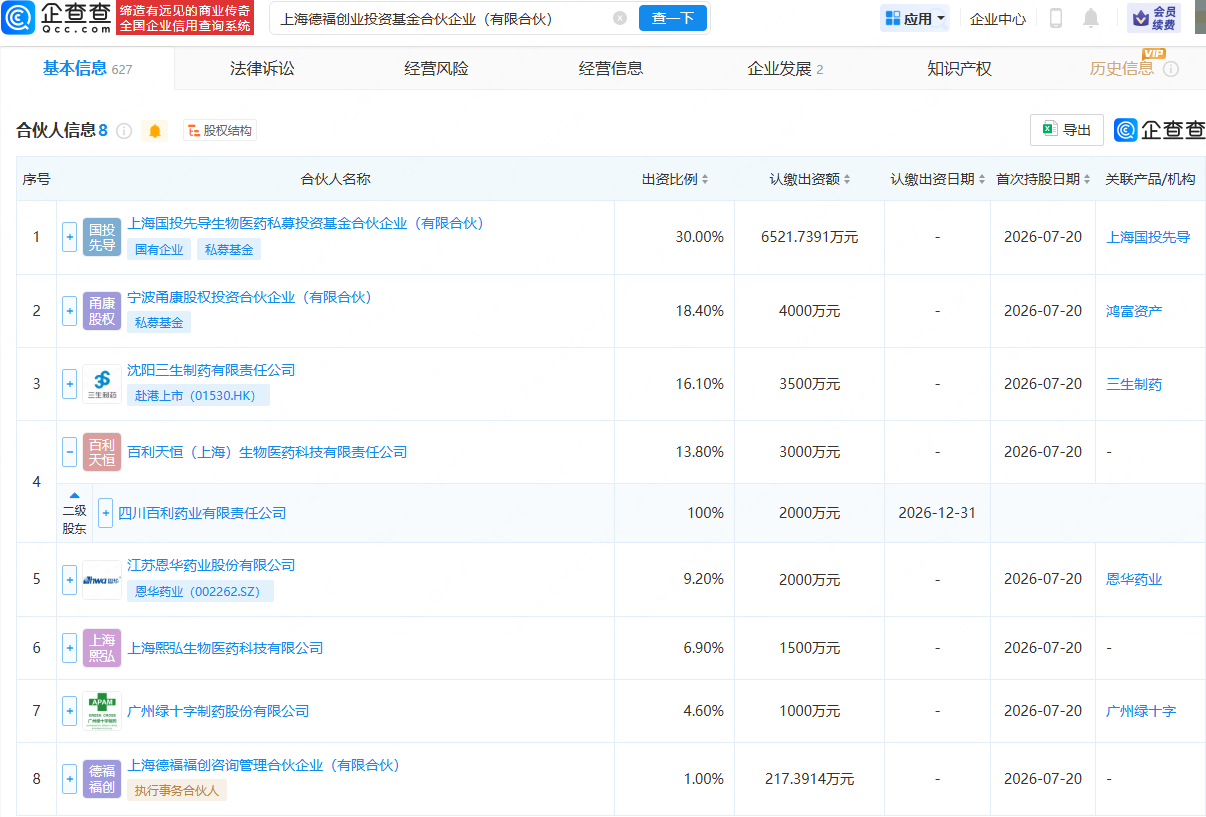This screenshot has height=817, width=1206.
Task: Click the 上海熙弘 company avatar
Action: click(x=102, y=648)
